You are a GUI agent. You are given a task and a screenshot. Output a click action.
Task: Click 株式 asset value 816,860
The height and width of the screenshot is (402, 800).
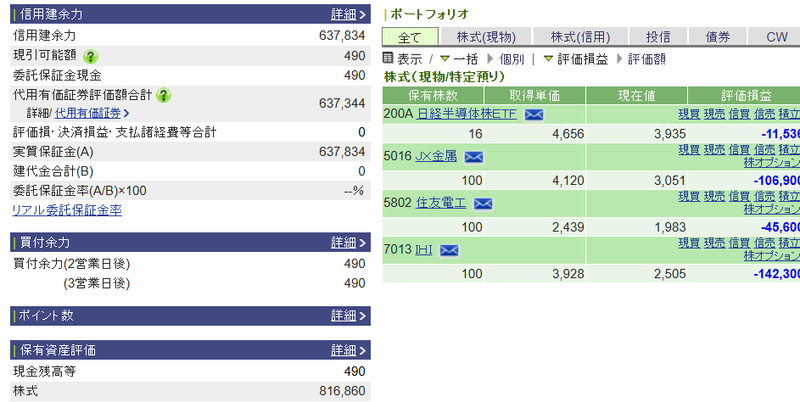coord(342,391)
